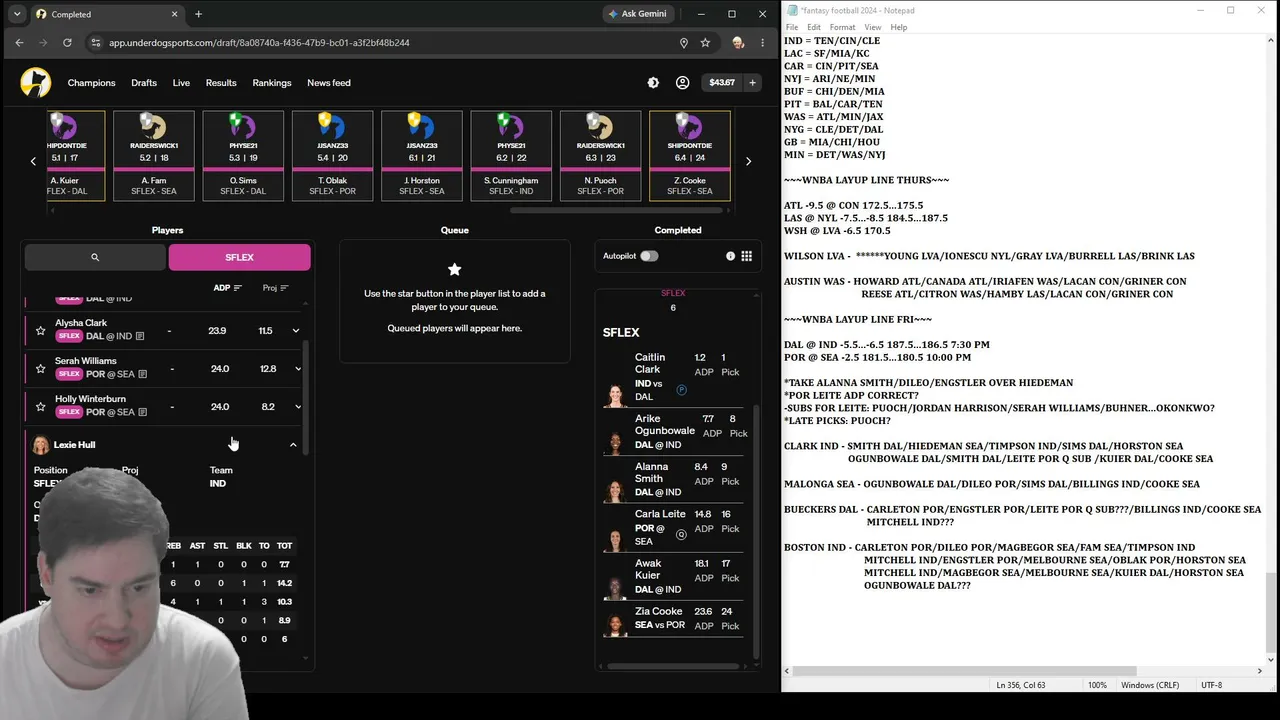Sort players by Proj
Image resolution: width=1280 pixels, height=720 pixels.
(276, 288)
